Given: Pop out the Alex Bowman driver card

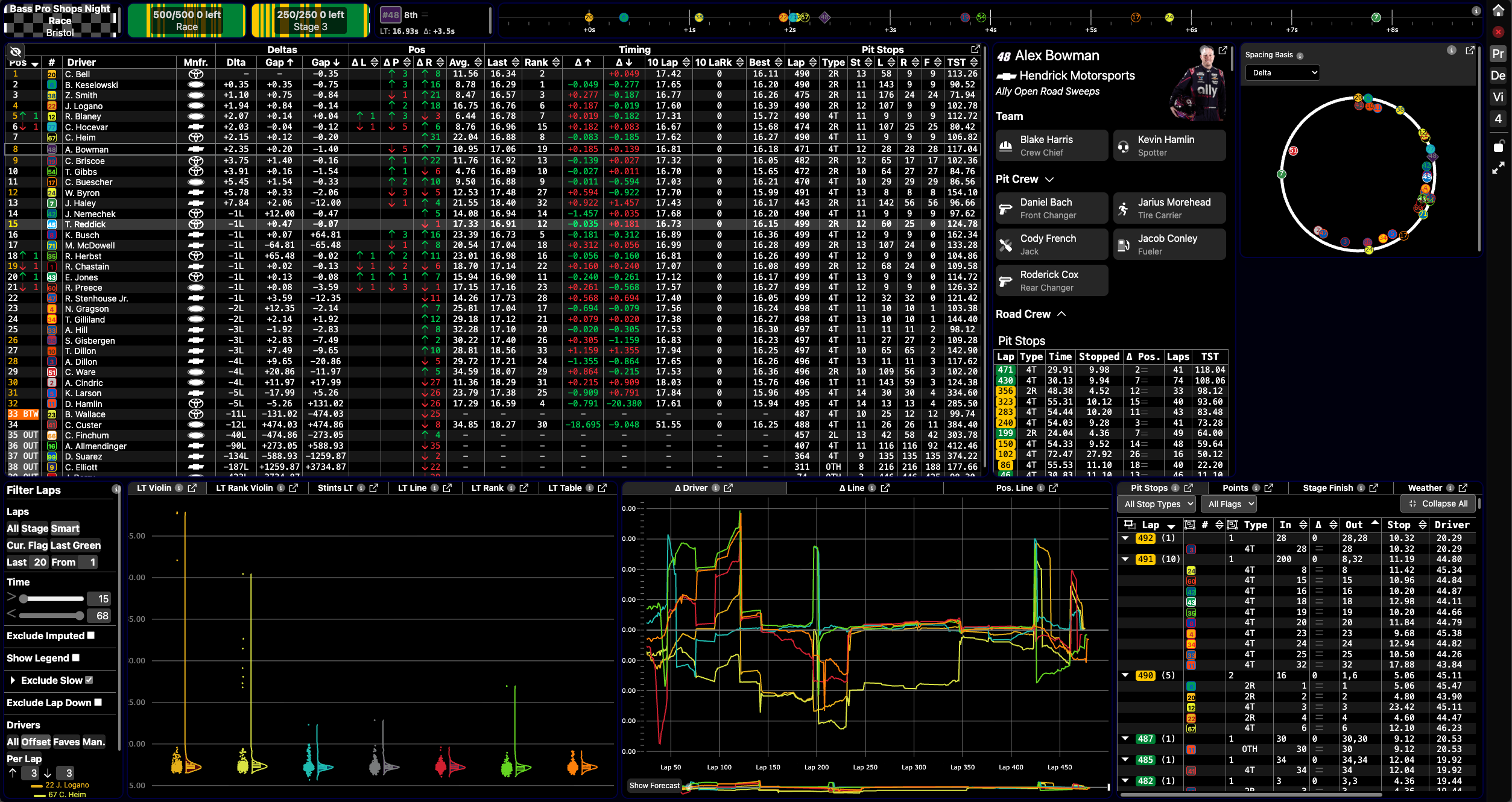Looking at the screenshot, I should click(1223, 51).
